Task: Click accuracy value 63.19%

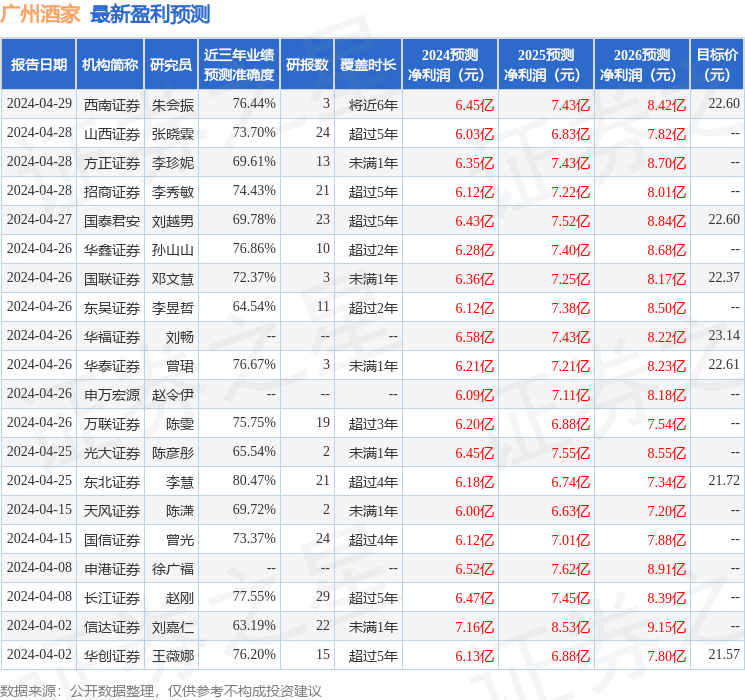Action: (x=254, y=625)
